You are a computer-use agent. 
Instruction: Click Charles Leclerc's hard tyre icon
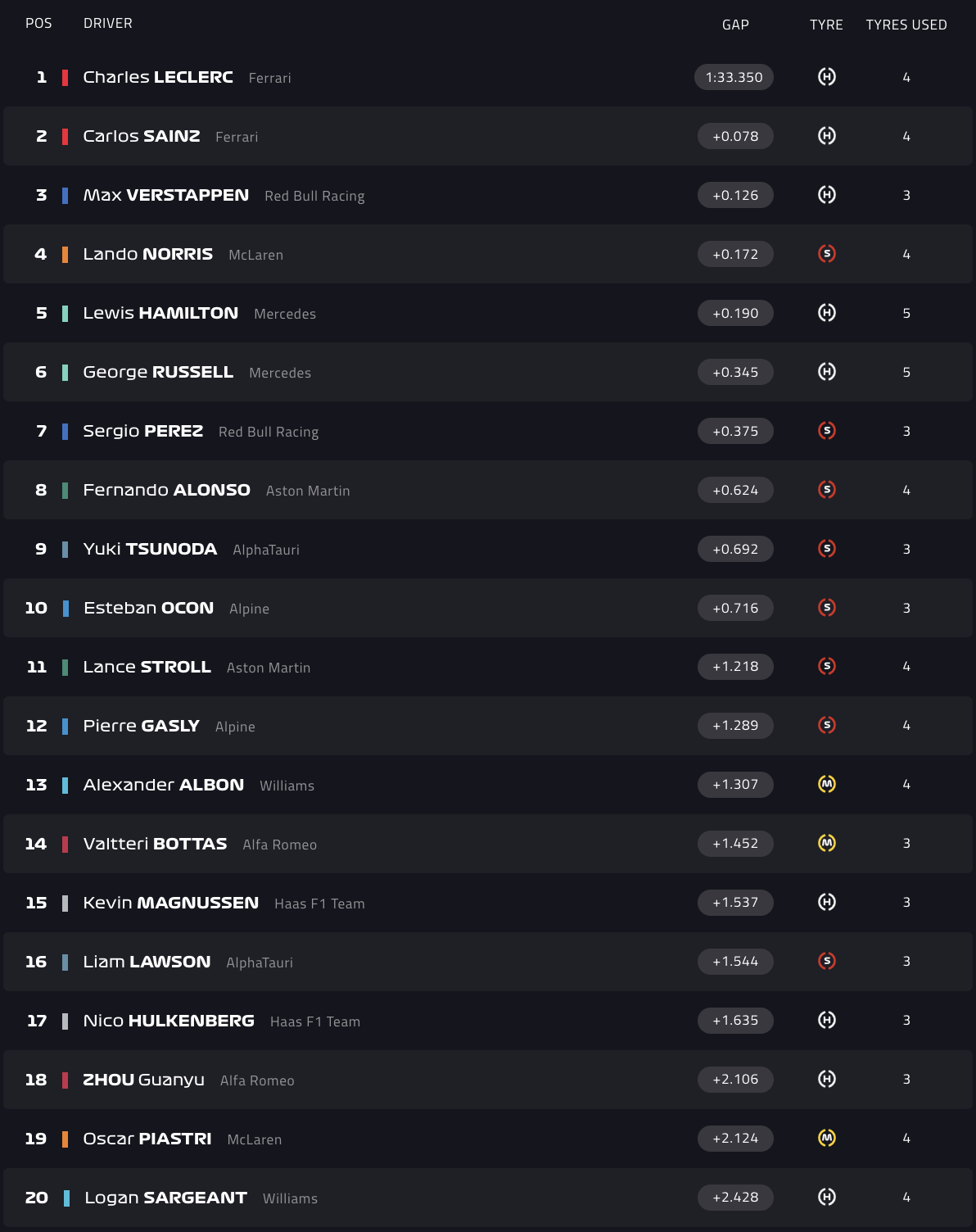point(827,77)
